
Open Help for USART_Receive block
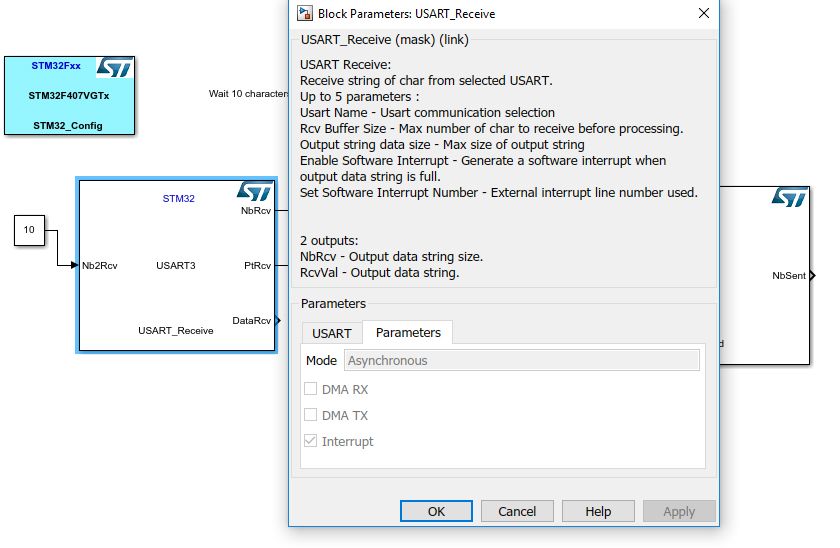click(x=598, y=511)
